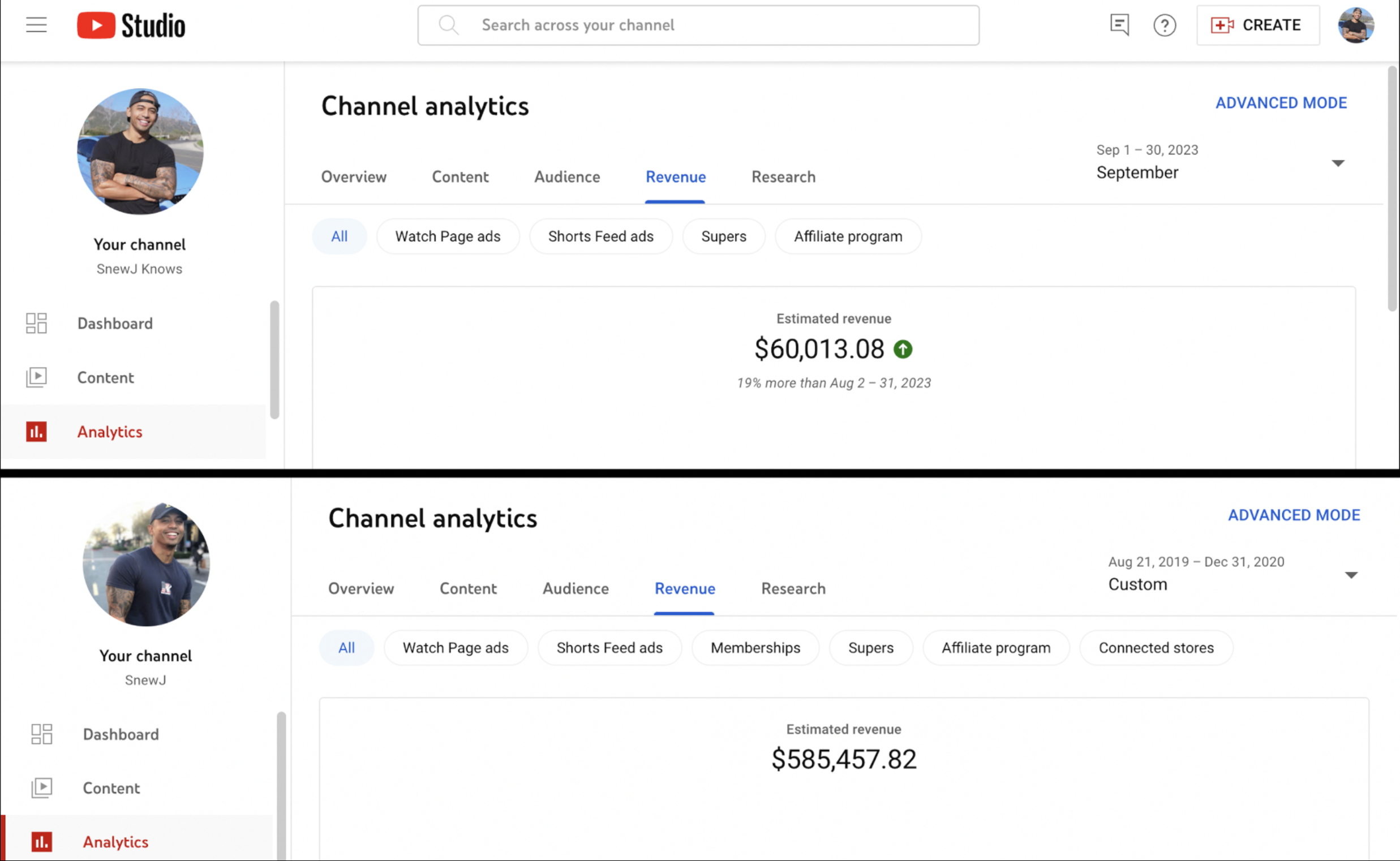Switch to Overview tab in September analytics
This screenshot has width=1400, height=861.
pos(354,177)
